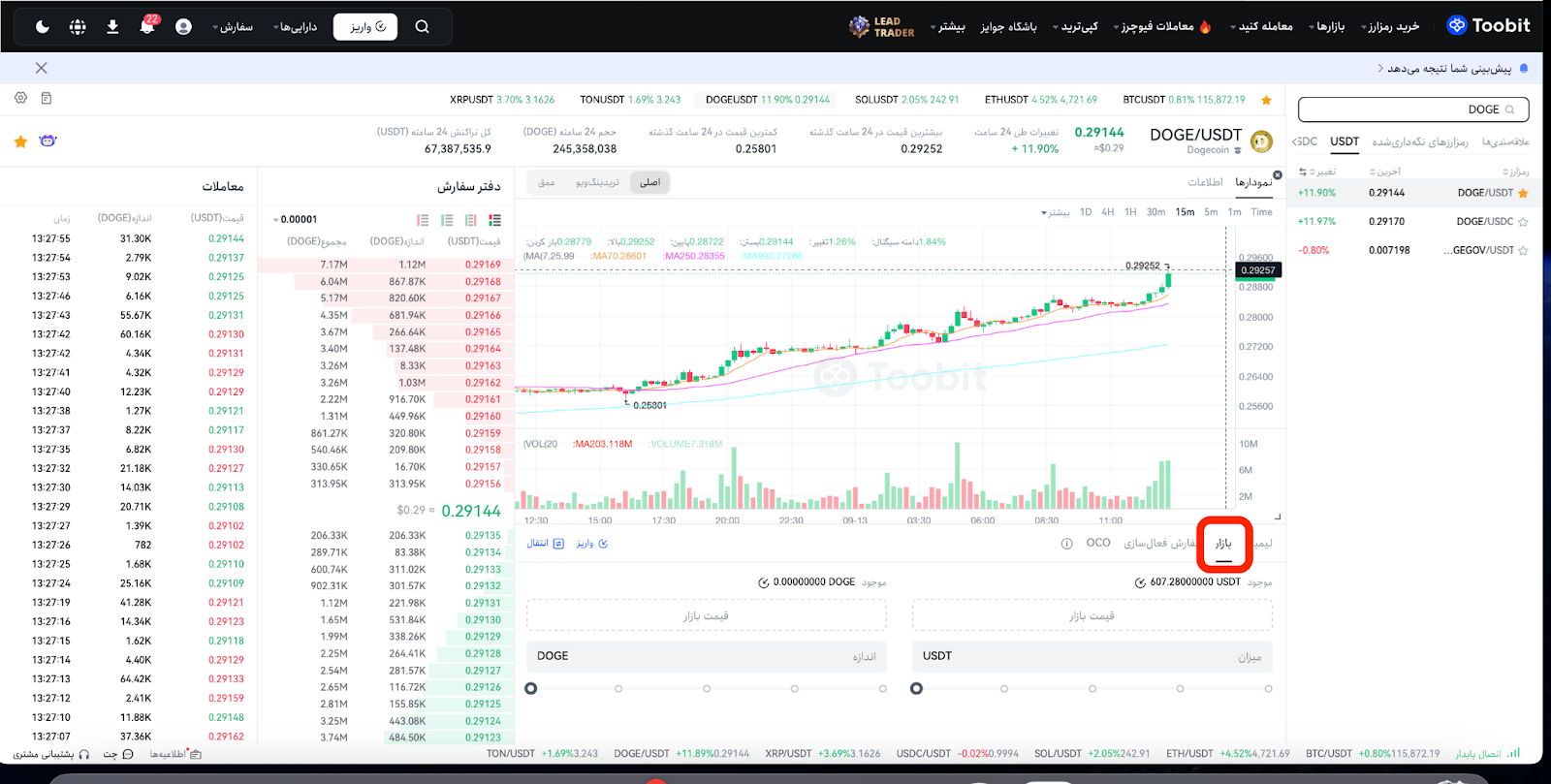
Task: Select the 1m chart interval
Action: (x=1235, y=212)
